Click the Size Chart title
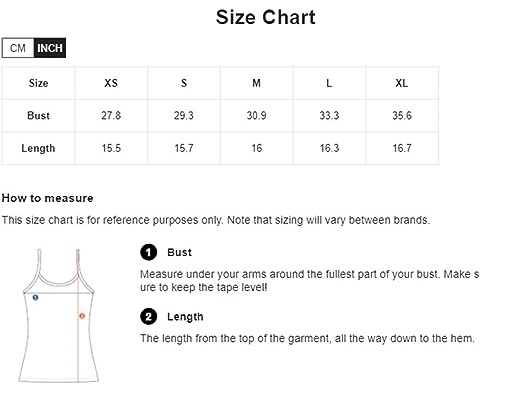This screenshot has height=396, width=522. [x=266, y=17]
